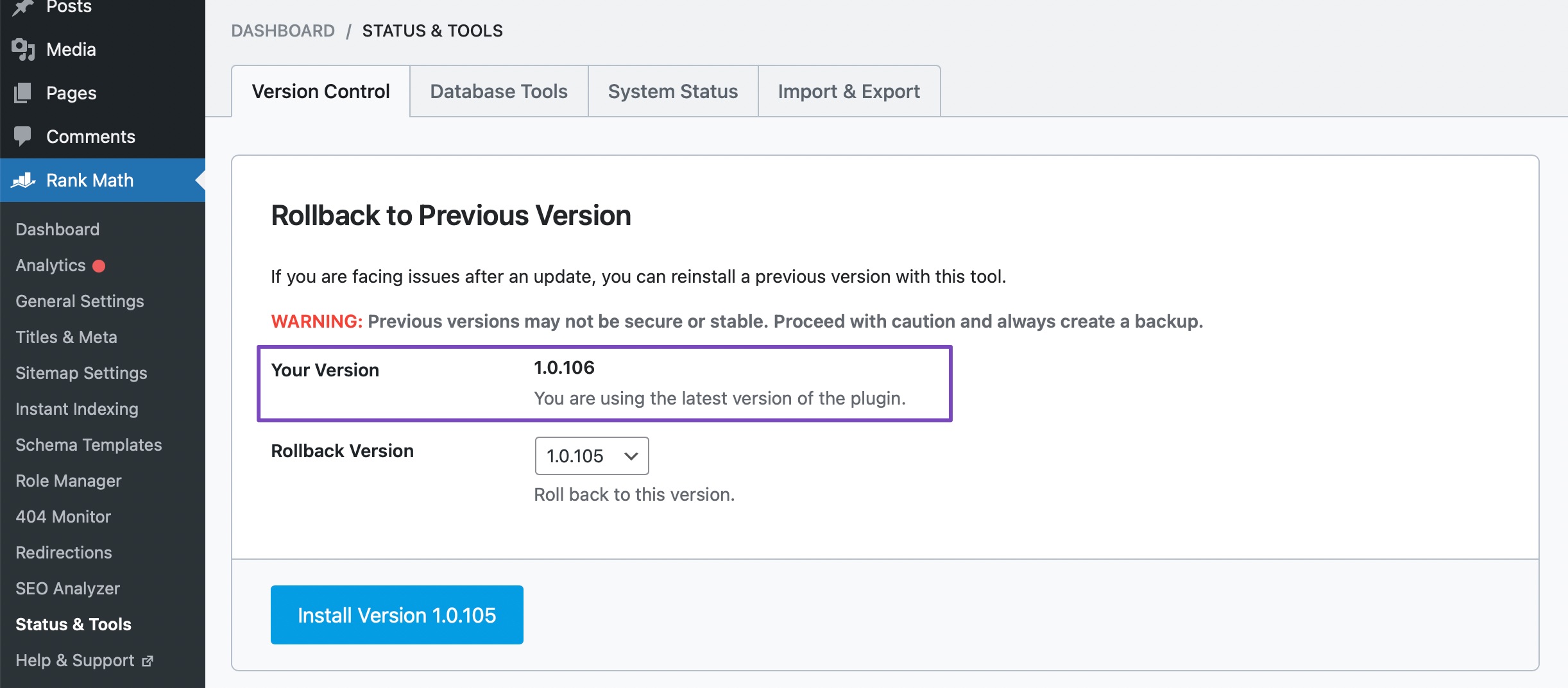Open Posts menu item
Screen dimensions: 1568x688
pyautogui.click(x=103, y=7)
